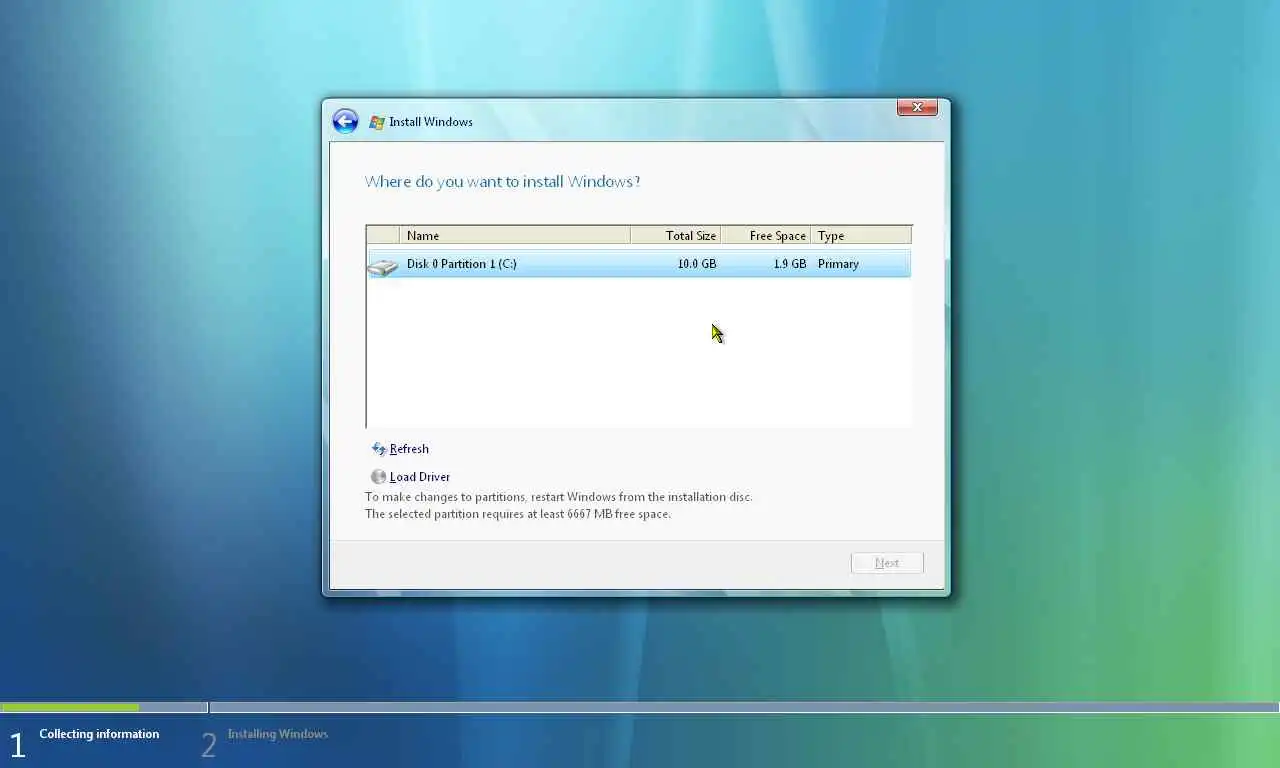Click the hard drive icon for Disk 0
Screen dimensions: 1280x768
[x=382, y=266]
